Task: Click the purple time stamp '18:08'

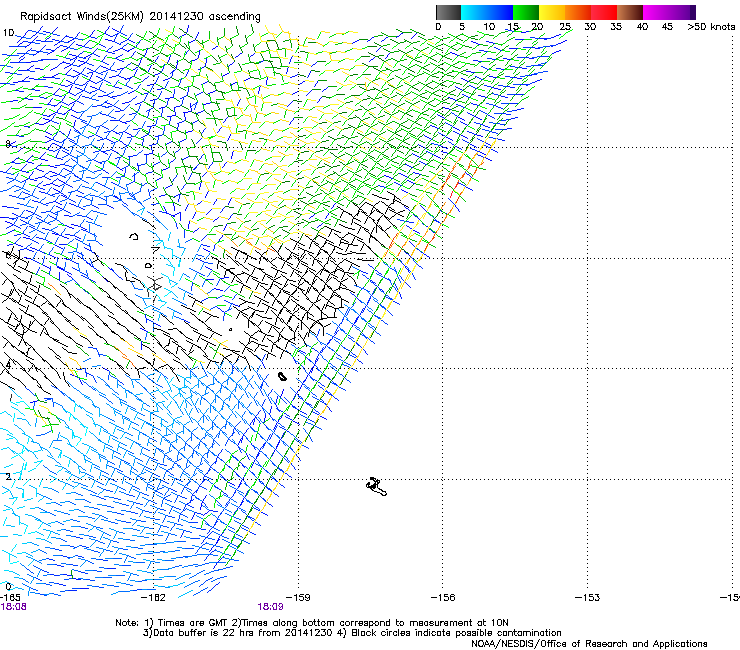Action: click(x=13, y=607)
